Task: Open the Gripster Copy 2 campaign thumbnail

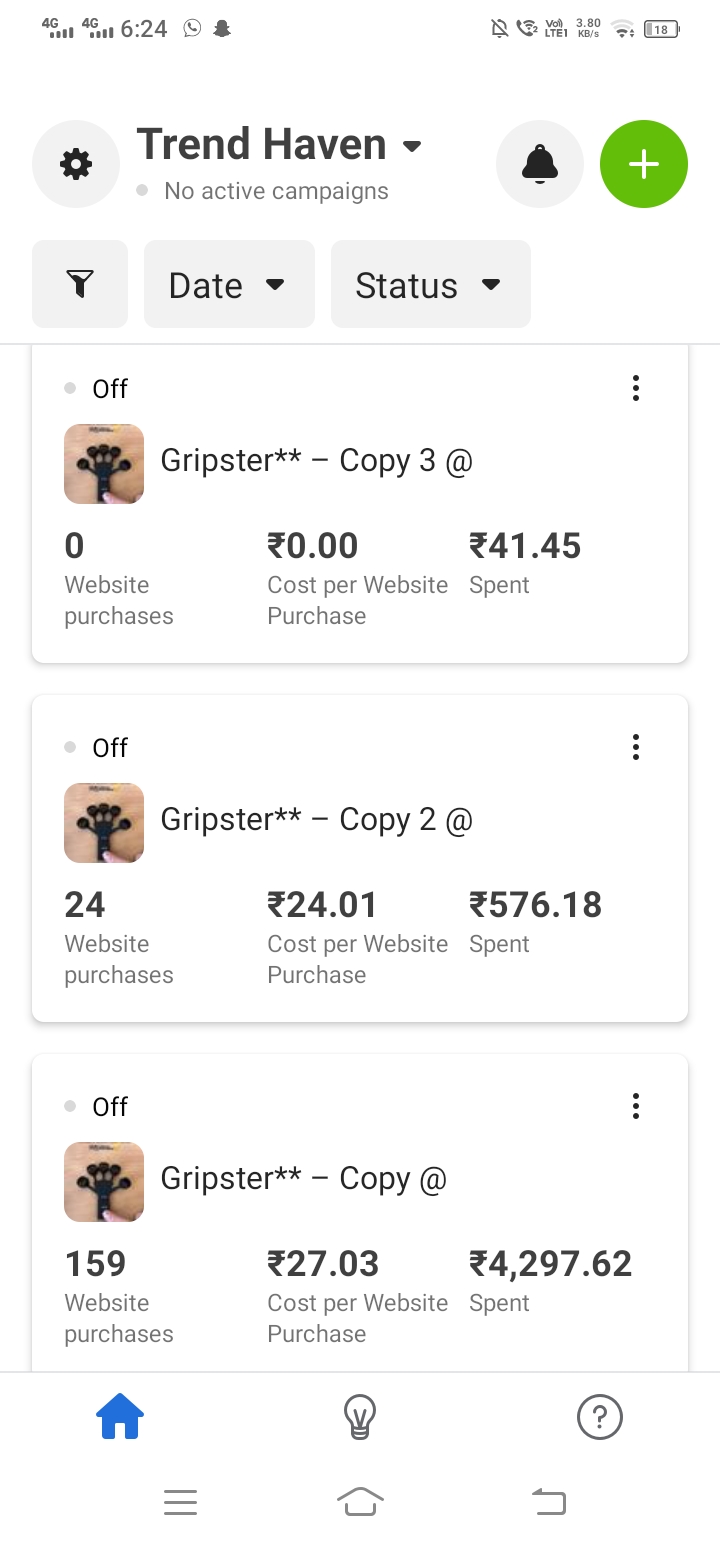Action: 104,823
